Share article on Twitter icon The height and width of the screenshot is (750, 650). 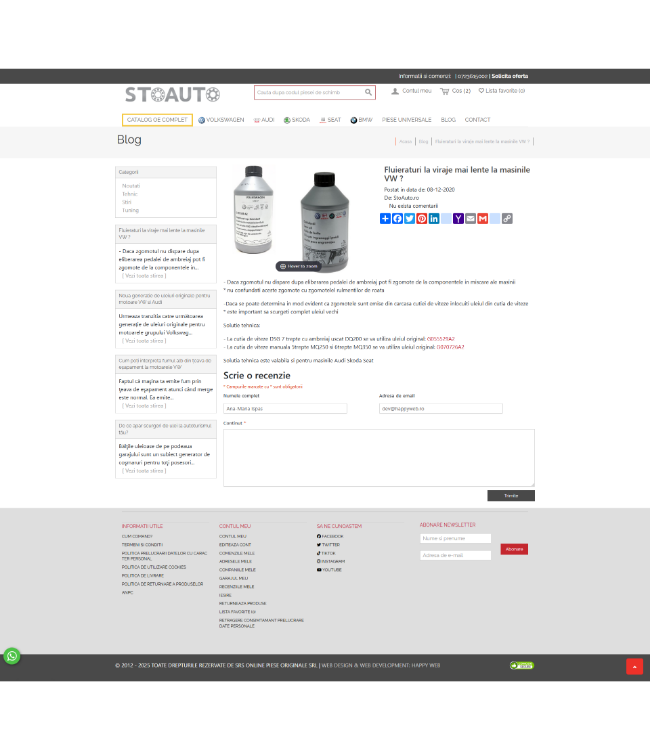409,219
